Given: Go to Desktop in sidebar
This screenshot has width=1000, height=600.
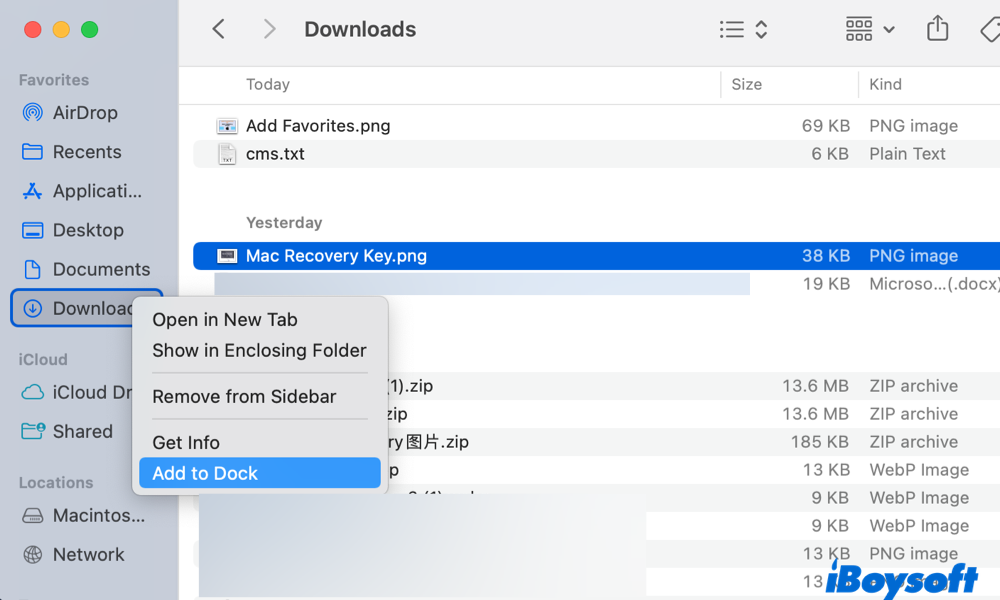Looking at the screenshot, I should [x=88, y=230].
